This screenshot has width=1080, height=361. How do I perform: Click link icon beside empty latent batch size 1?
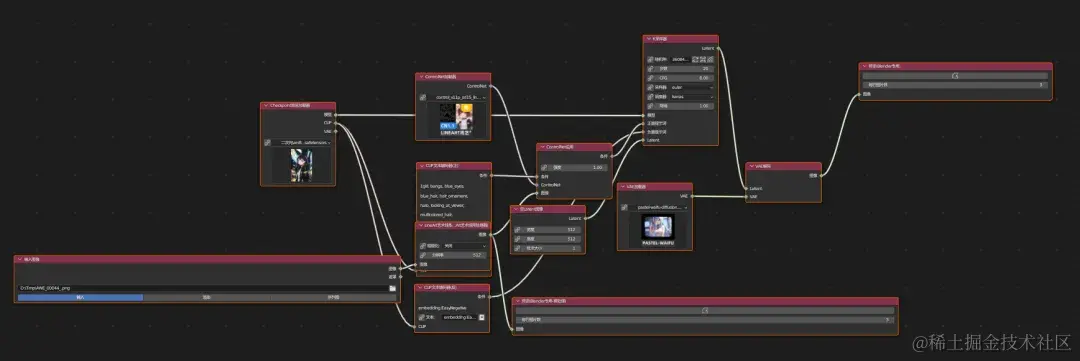(518, 248)
